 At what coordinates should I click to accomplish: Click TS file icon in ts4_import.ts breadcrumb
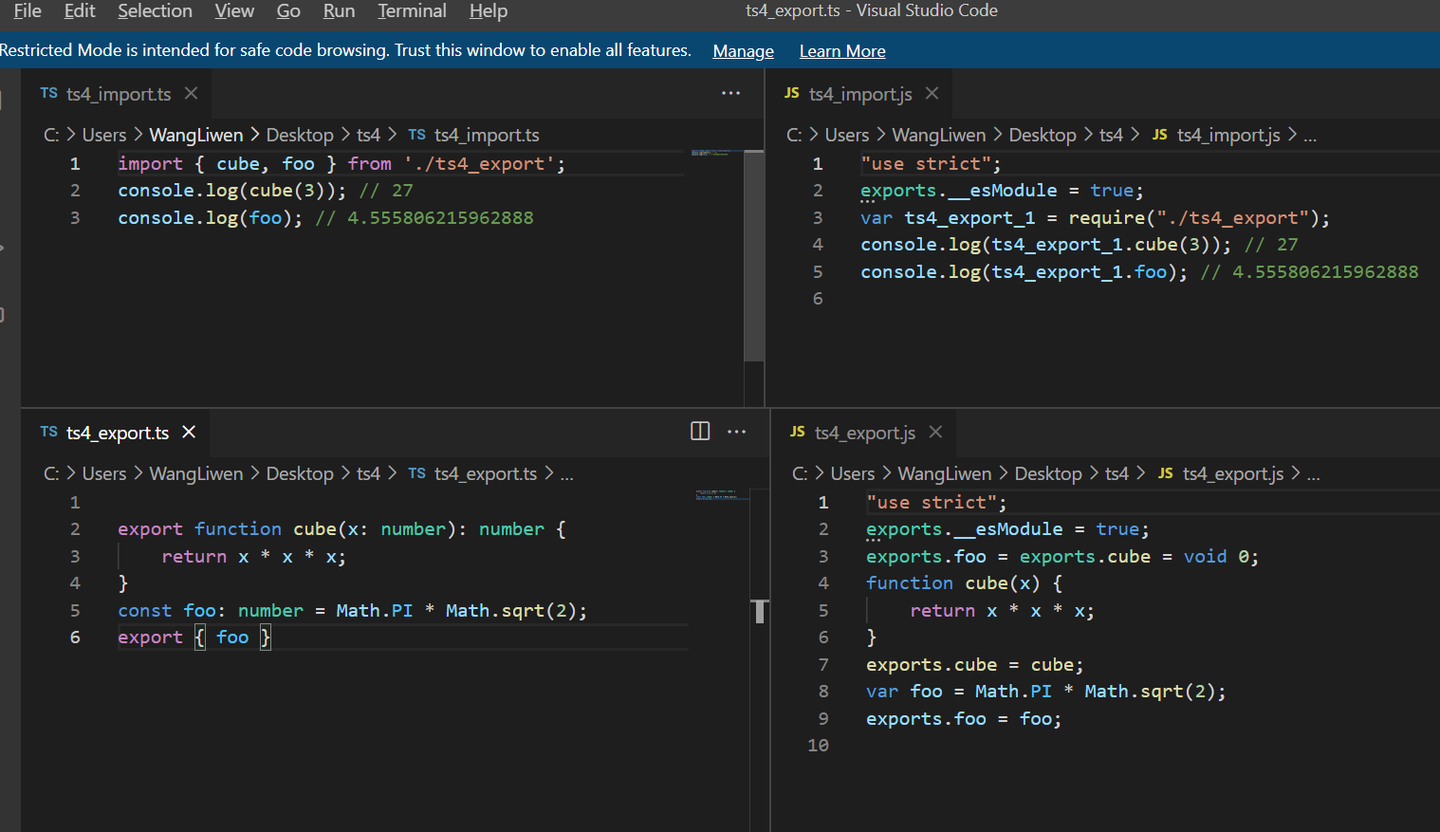point(417,135)
